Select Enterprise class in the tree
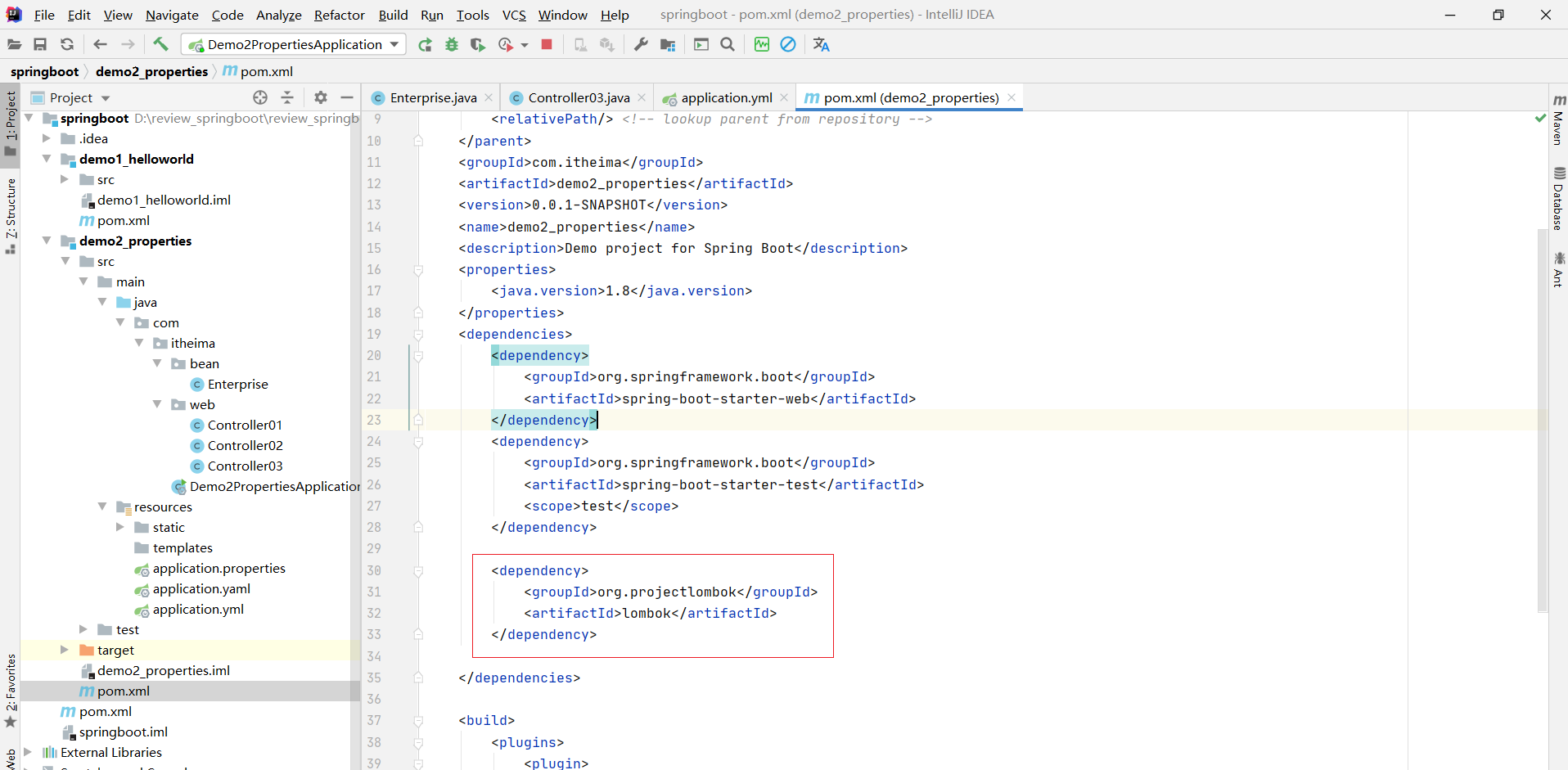This screenshot has height=770, width=1568. (x=237, y=384)
